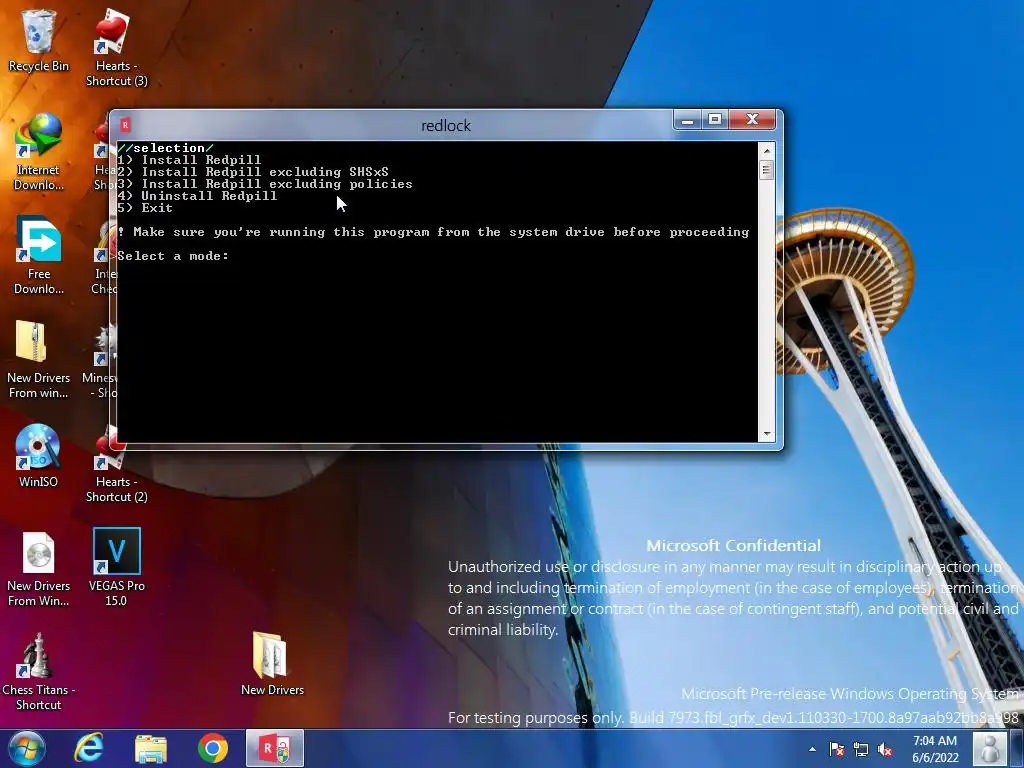Click the redlock window title icon
Image resolution: width=1024 pixels, height=768 pixels.
(125, 124)
